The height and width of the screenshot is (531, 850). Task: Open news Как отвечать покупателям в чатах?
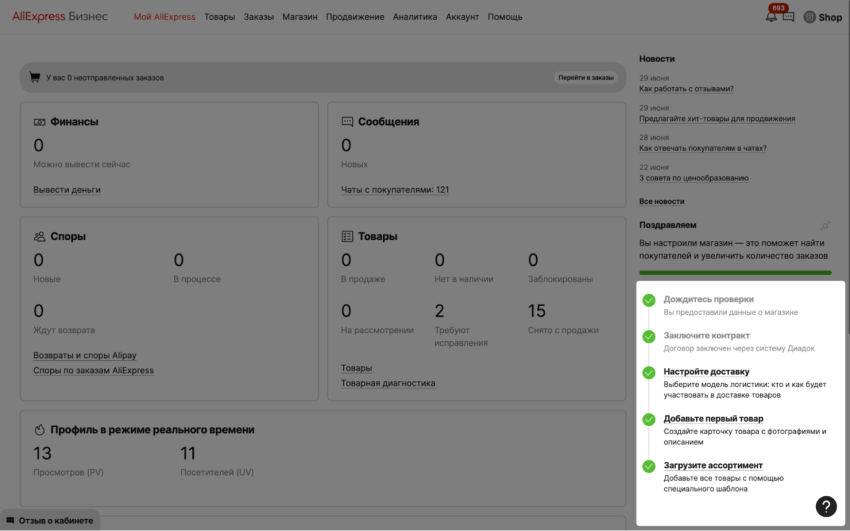[703, 148]
